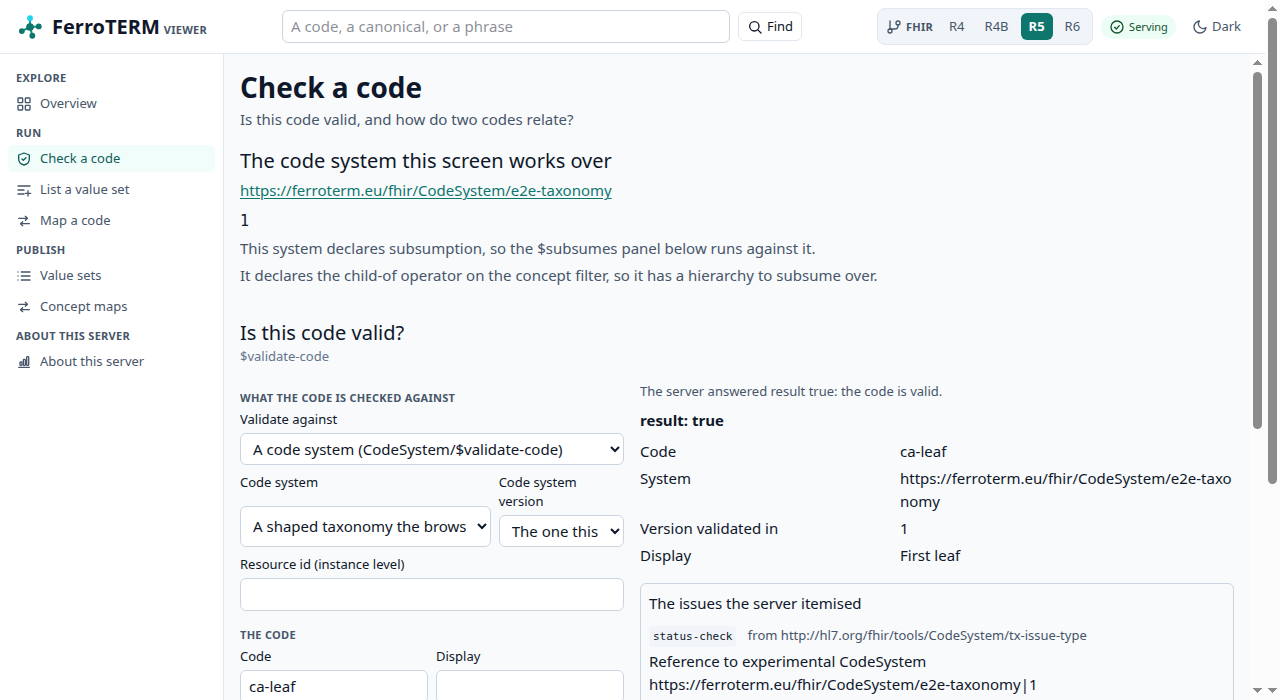Click the System URL value in results

pyautogui.click(x=1065, y=490)
